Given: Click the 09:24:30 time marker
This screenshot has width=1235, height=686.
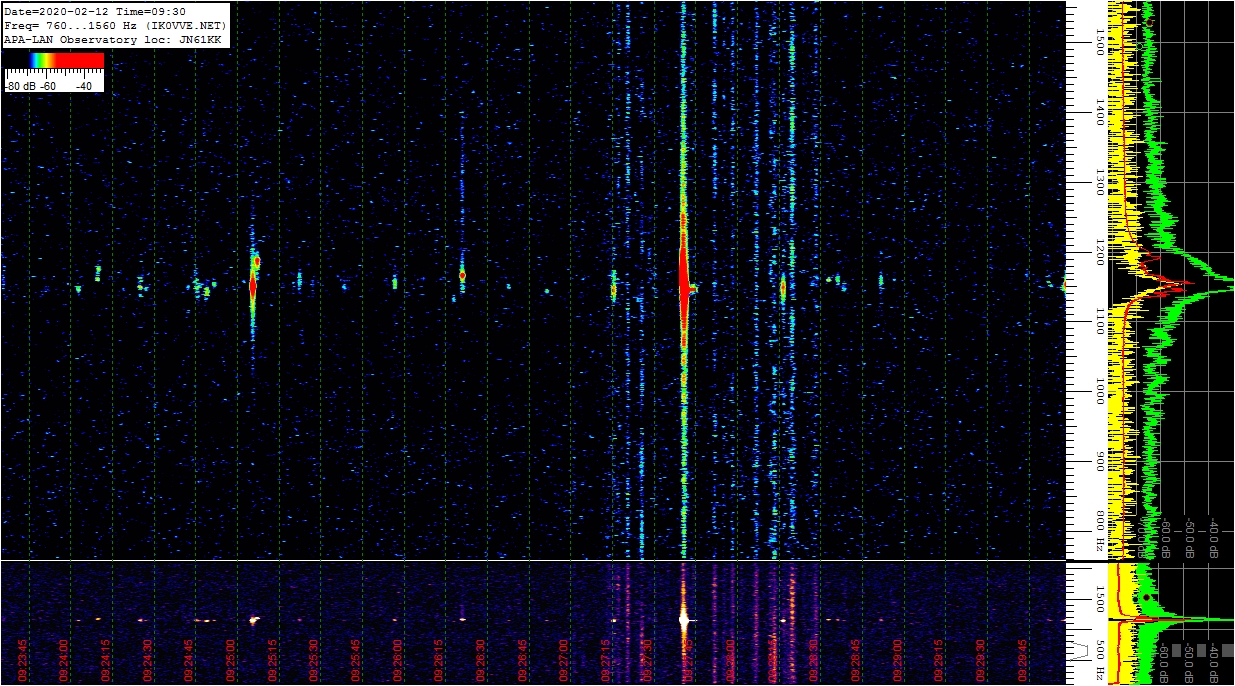Looking at the screenshot, I should pyautogui.click(x=146, y=660).
